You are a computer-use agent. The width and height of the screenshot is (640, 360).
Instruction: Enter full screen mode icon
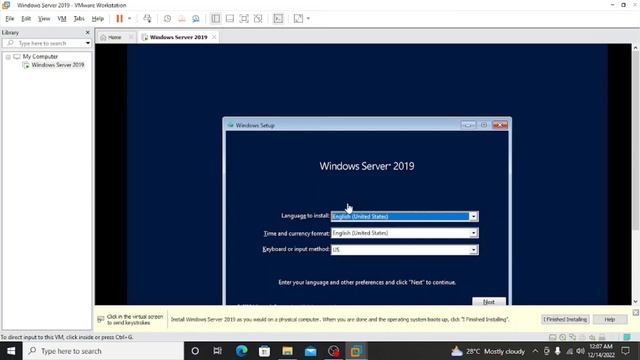(244, 18)
